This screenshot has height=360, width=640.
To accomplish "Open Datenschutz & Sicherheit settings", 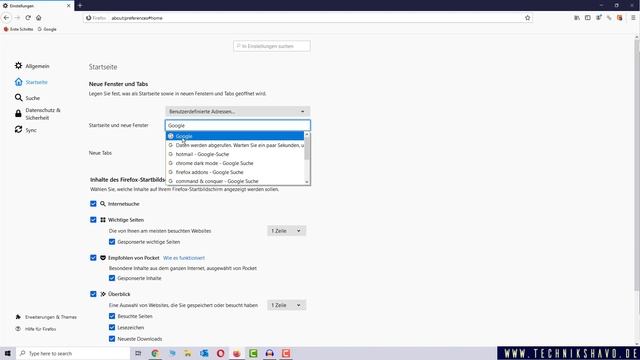I will (38, 114).
